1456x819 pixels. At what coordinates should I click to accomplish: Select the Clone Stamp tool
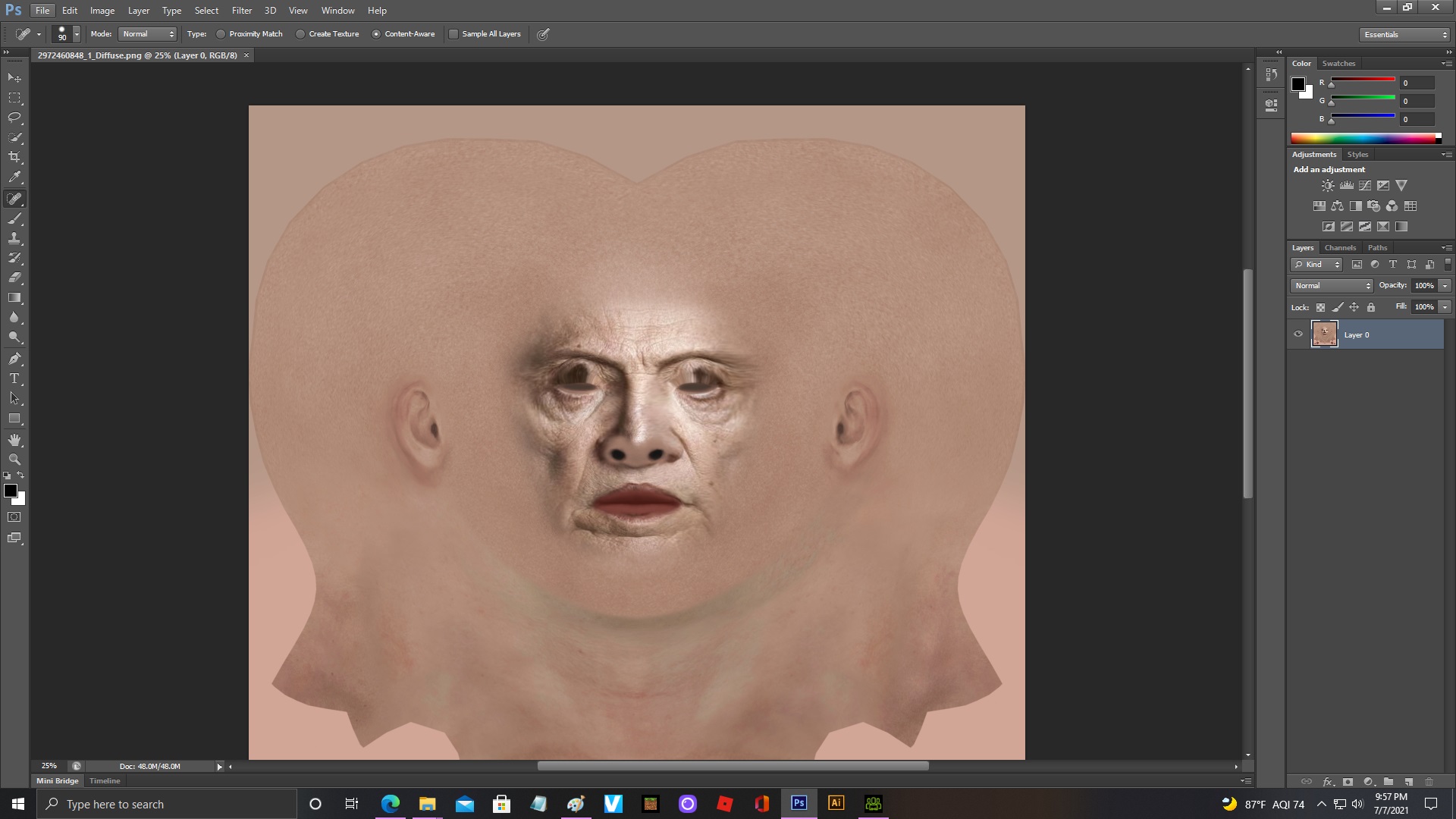click(14, 238)
